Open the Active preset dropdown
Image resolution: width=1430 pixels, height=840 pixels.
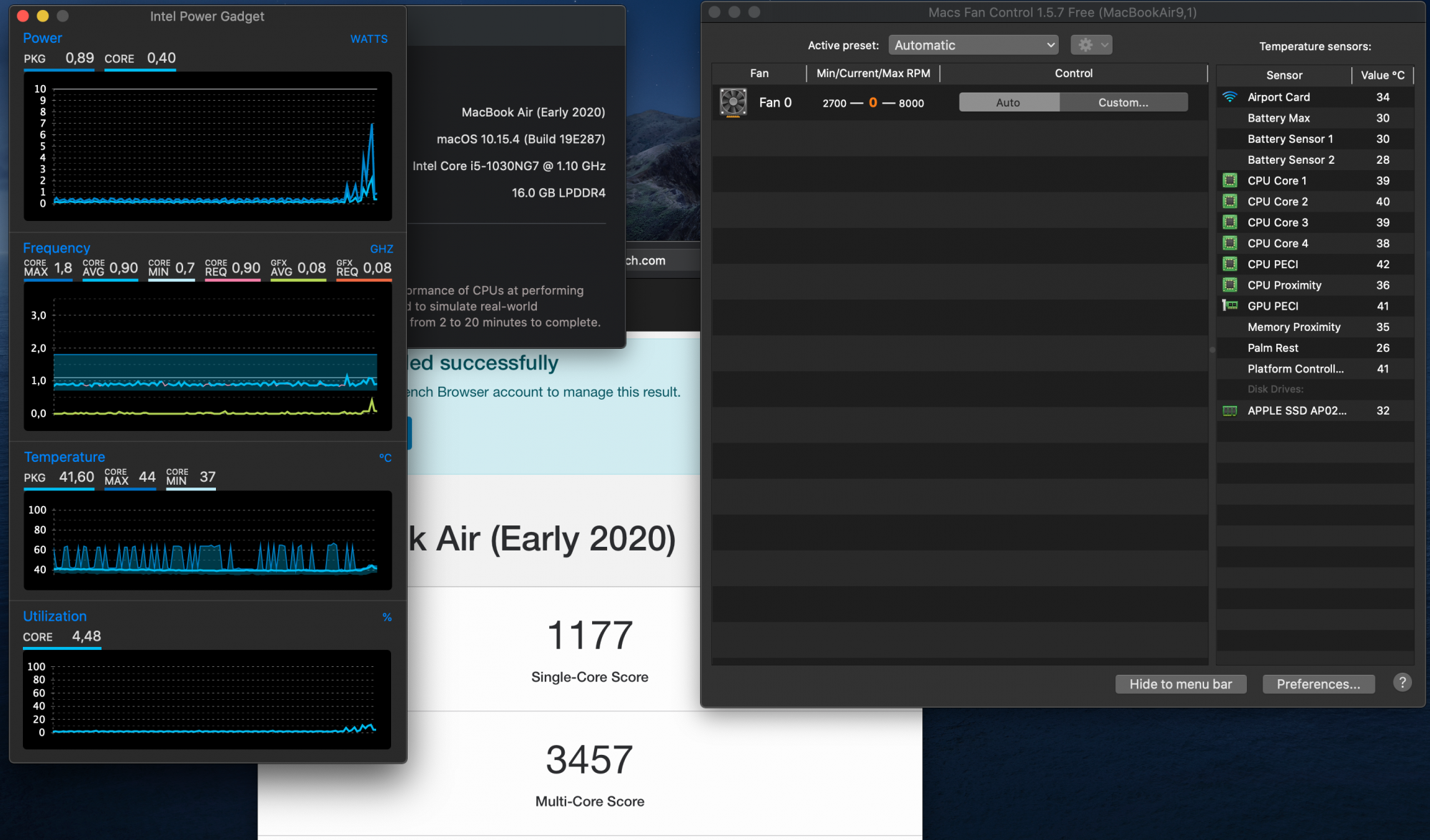pyautogui.click(x=973, y=45)
